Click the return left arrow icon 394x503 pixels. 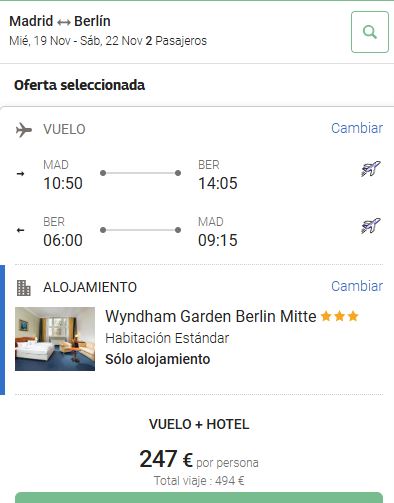21,230
